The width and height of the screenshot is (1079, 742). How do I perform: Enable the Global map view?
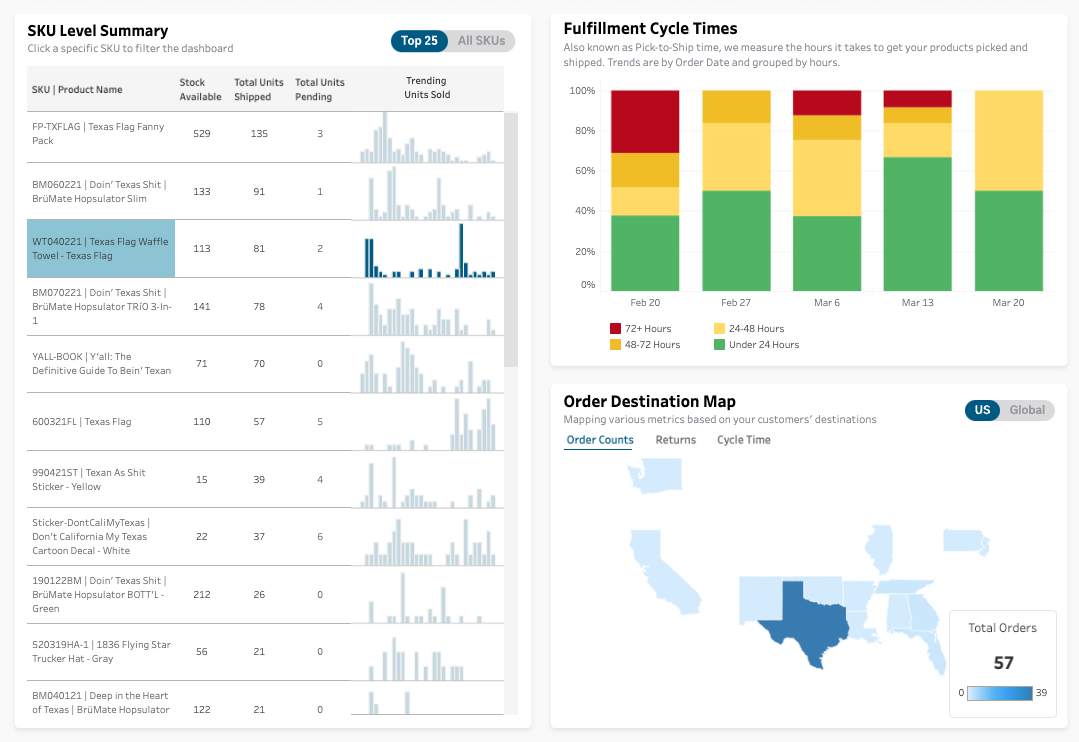point(1029,410)
